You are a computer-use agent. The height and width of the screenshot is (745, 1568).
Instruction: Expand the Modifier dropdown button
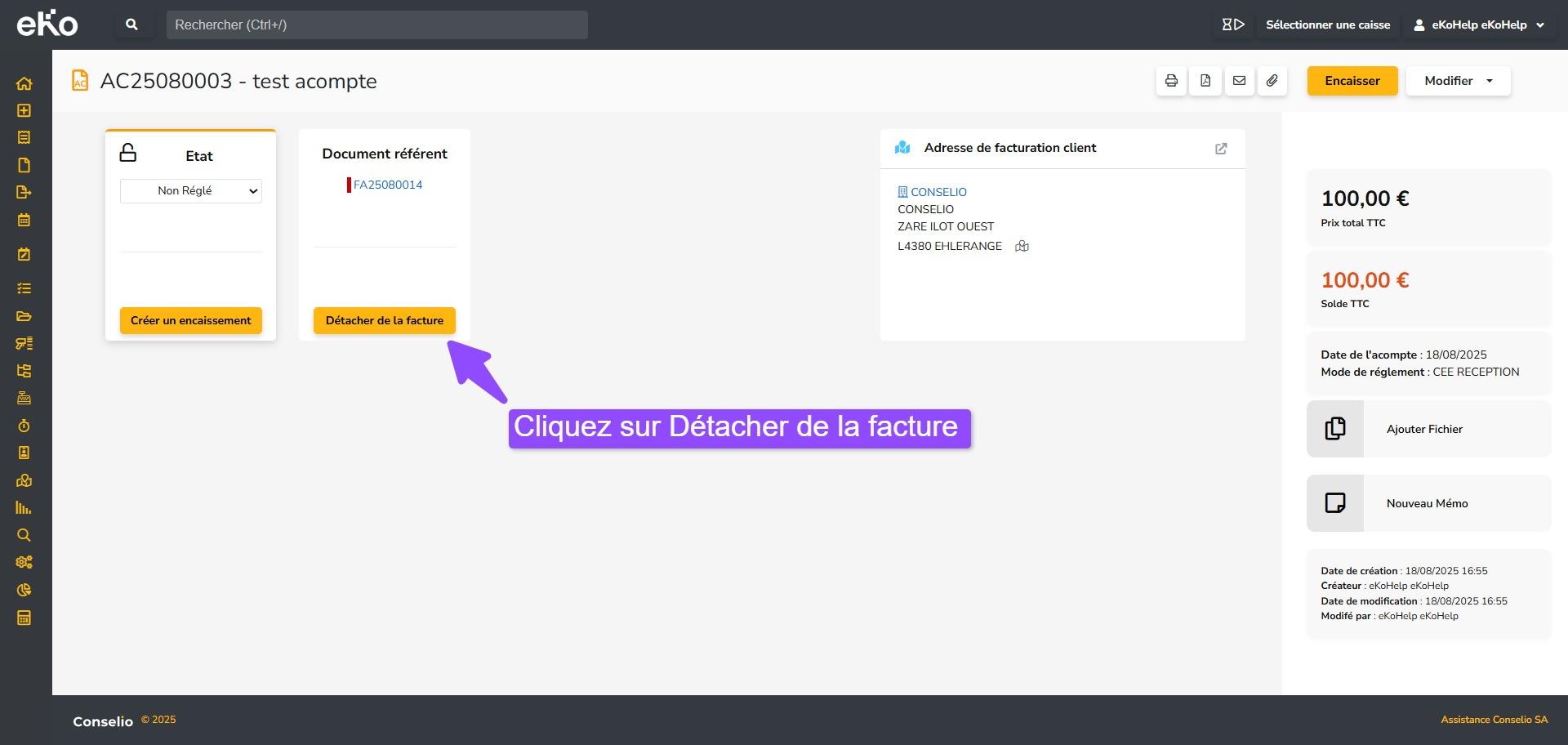point(1458,81)
